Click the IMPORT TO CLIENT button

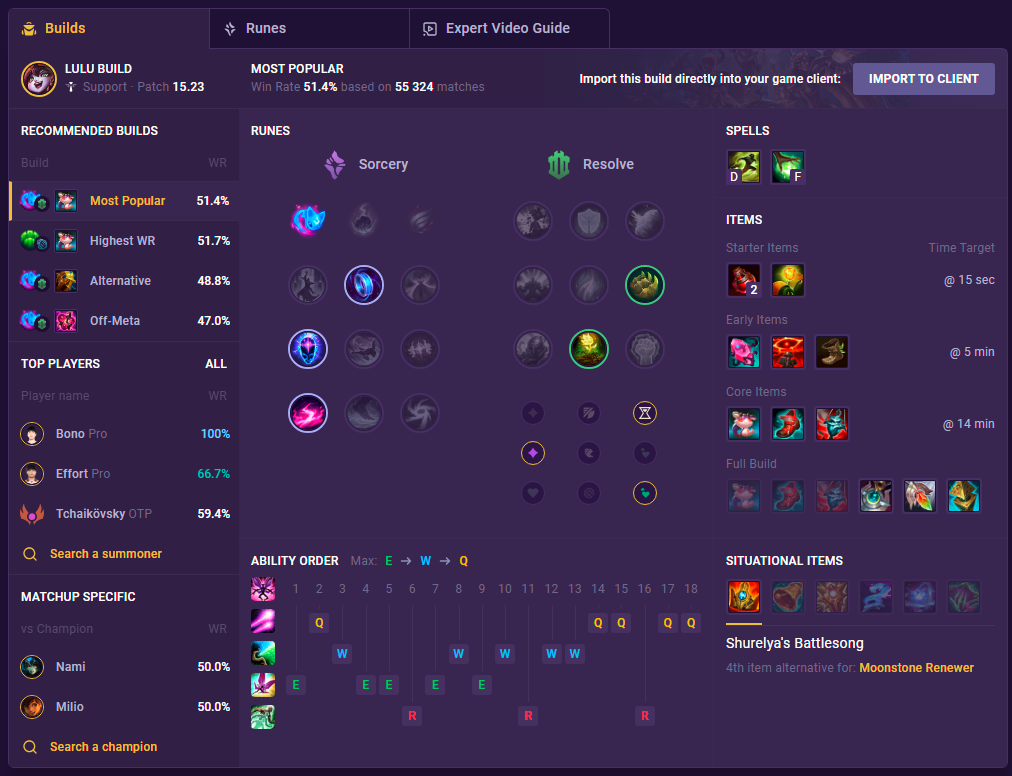[924, 79]
